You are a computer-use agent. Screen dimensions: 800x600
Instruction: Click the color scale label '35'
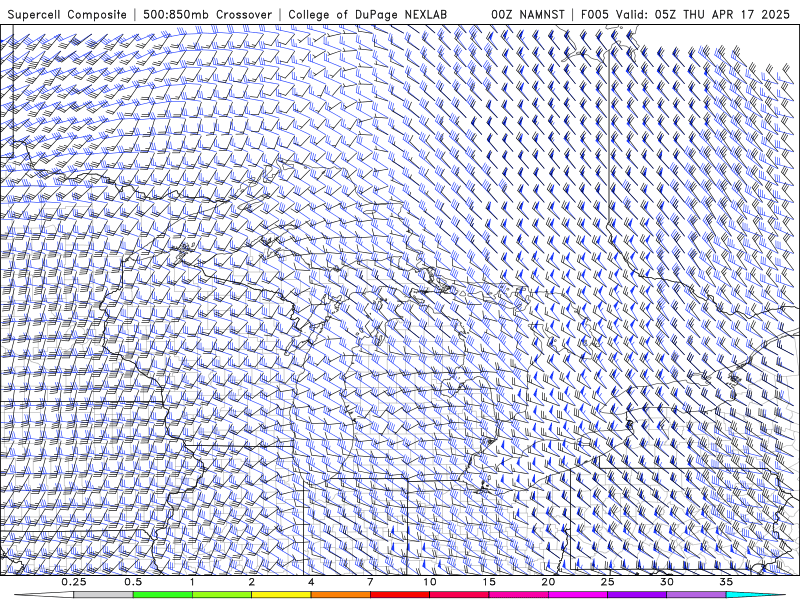point(726,582)
